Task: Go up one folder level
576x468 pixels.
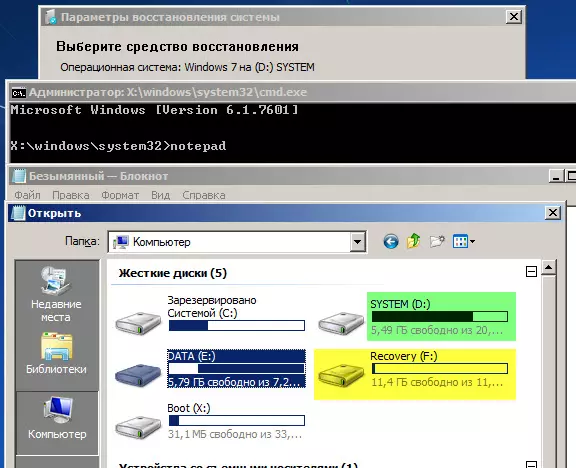Action: point(414,241)
